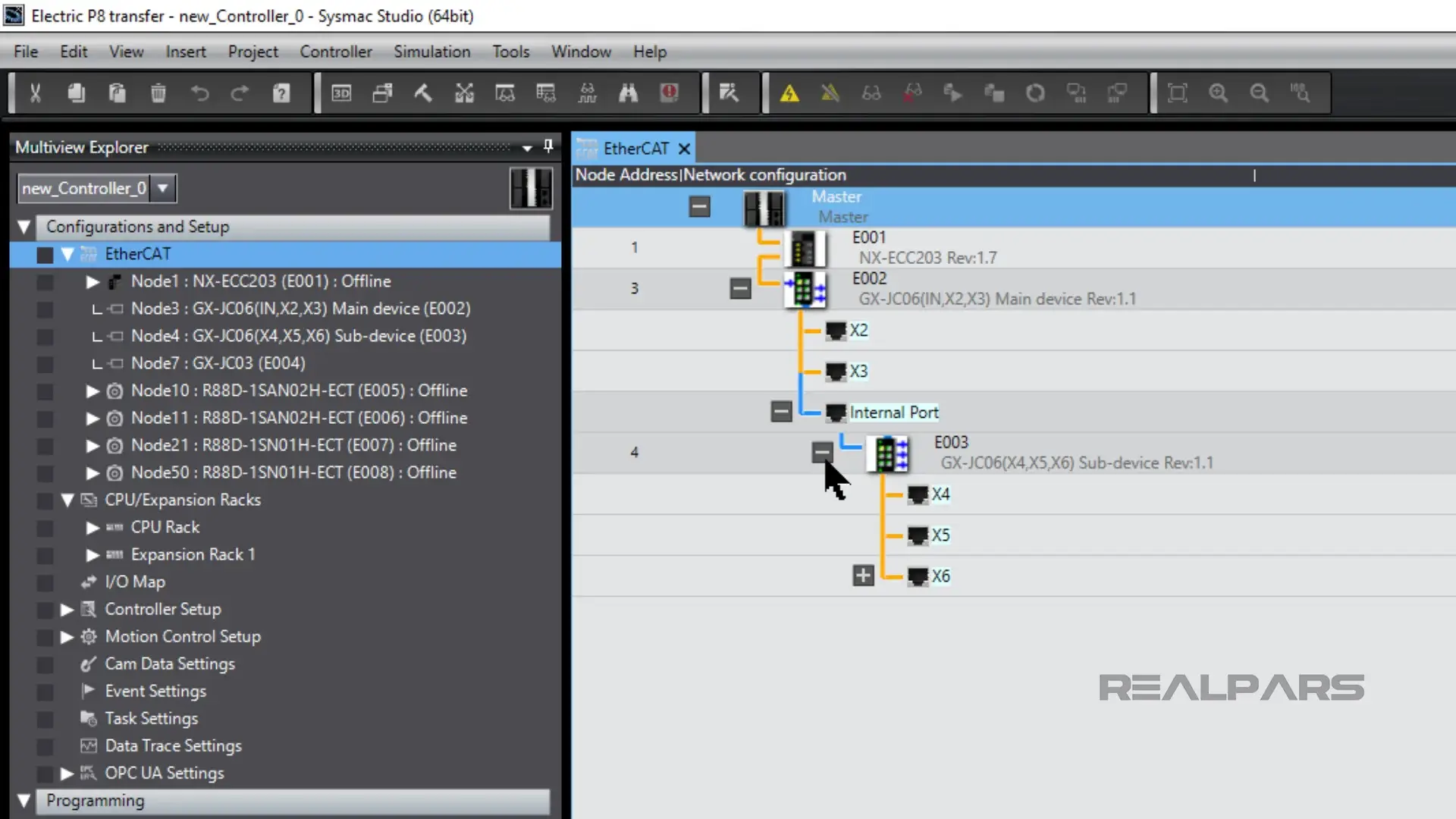Toggle the square box beside Node3 GX-JC06

click(45, 309)
